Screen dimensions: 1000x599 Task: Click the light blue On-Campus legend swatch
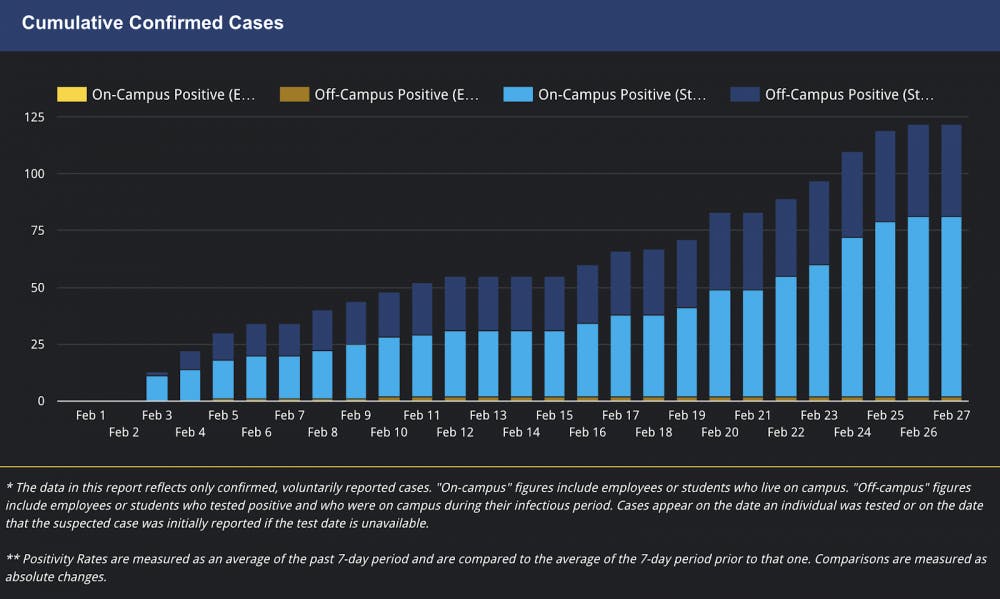(518, 95)
